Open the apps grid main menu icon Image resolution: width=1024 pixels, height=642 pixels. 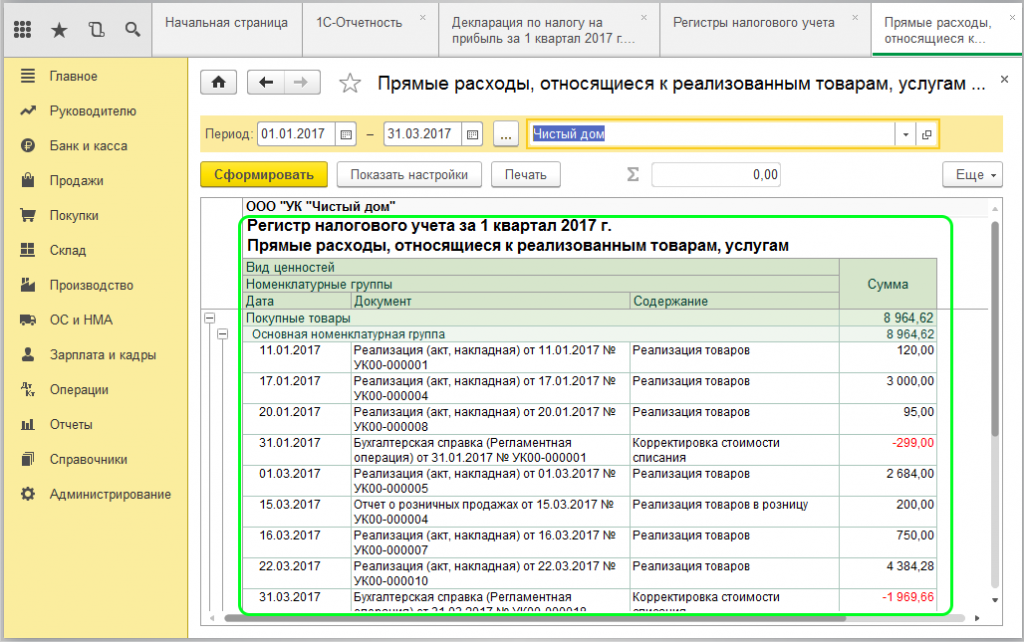pyautogui.click(x=23, y=30)
